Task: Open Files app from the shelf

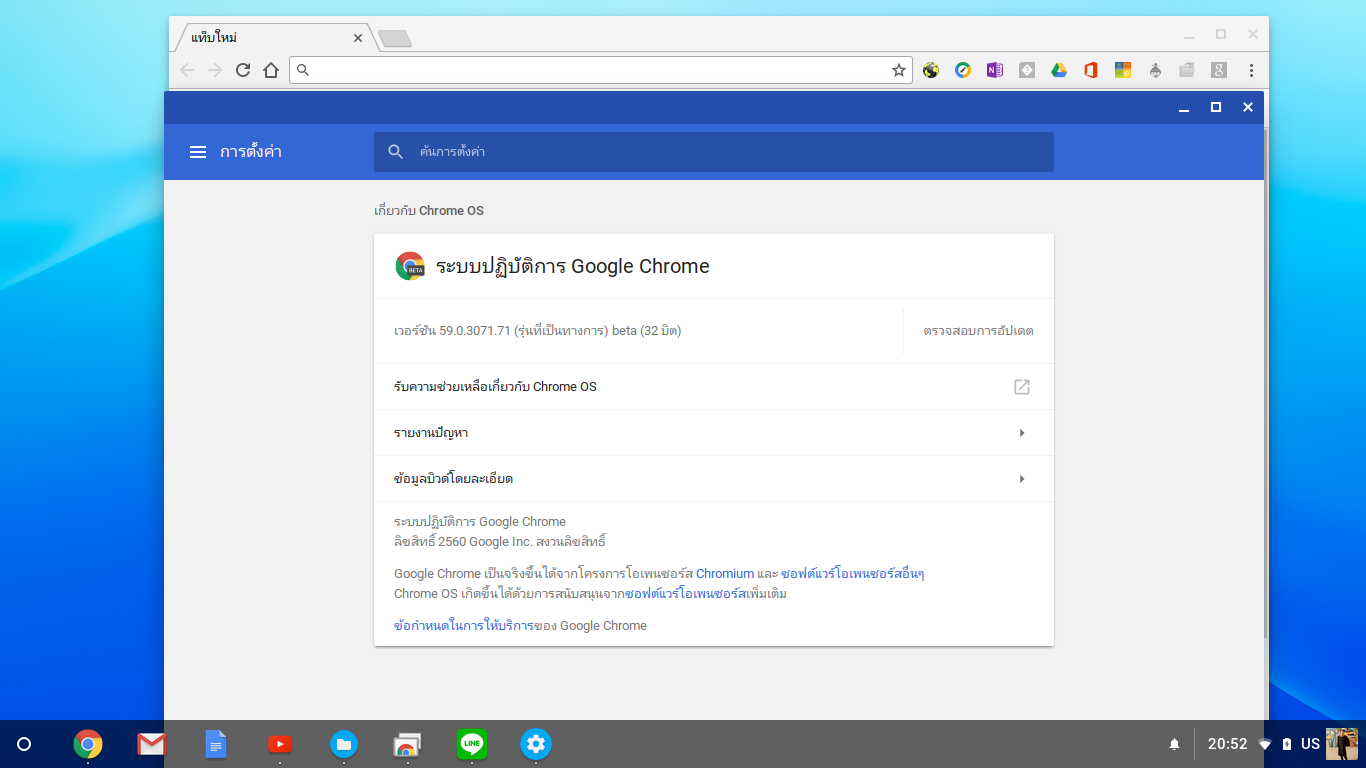Action: point(344,744)
